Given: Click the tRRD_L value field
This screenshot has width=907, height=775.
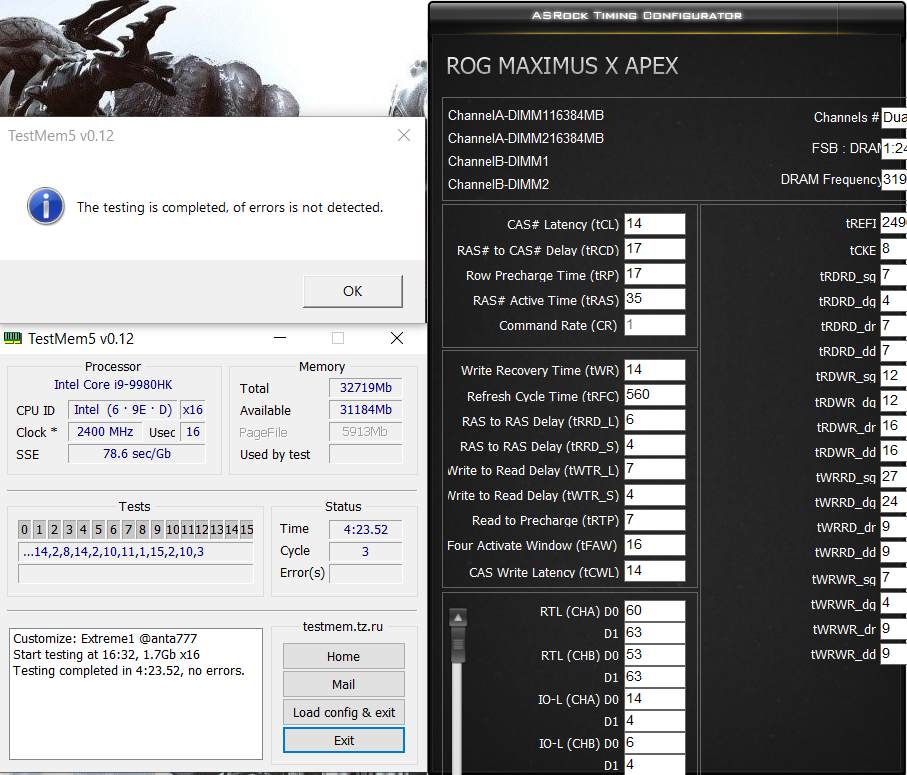Looking at the screenshot, I should 655,420.
